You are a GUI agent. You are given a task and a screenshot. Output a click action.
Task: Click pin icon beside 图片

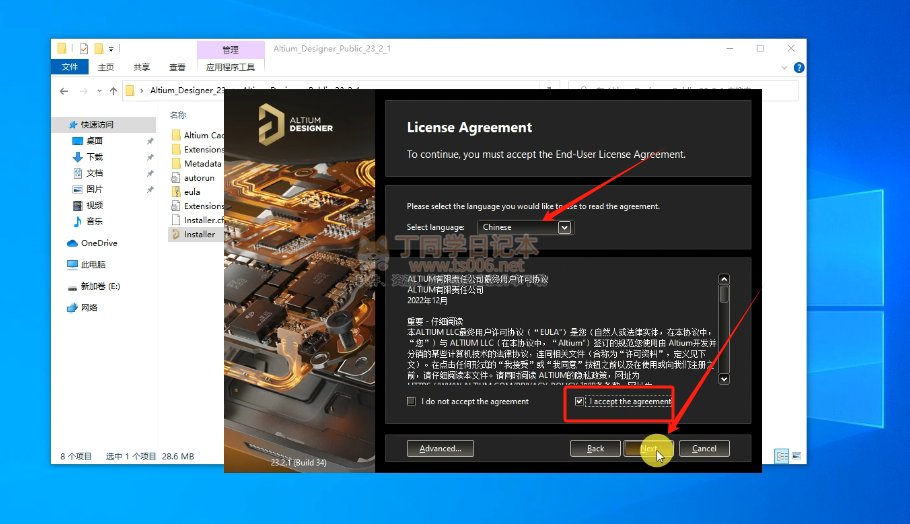(x=150, y=189)
